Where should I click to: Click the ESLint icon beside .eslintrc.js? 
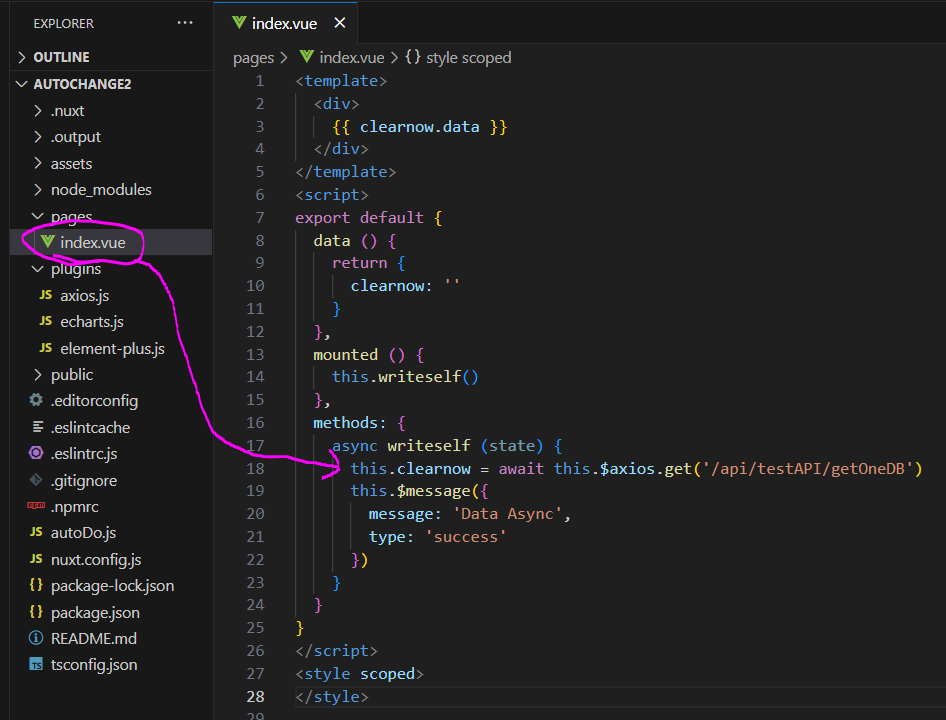click(x=36, y=454)
